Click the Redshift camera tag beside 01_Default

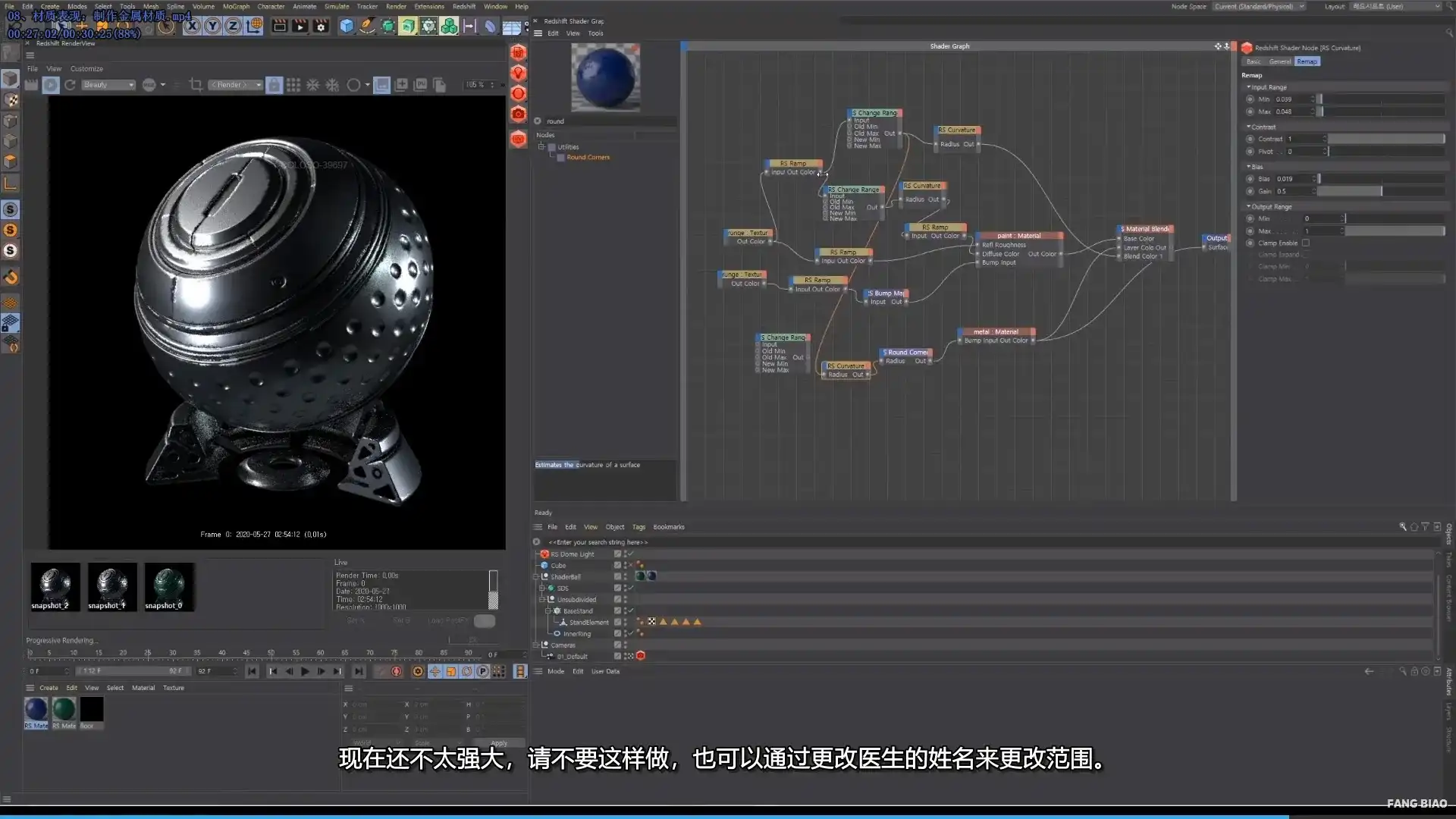point(641,656)
